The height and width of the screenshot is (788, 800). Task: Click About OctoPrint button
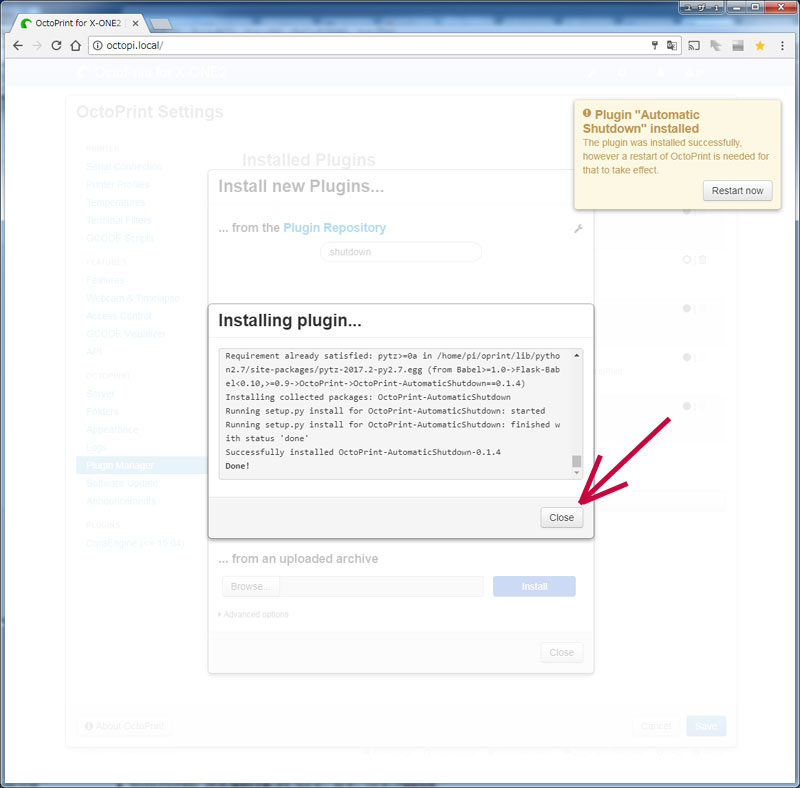click(124, 726)
